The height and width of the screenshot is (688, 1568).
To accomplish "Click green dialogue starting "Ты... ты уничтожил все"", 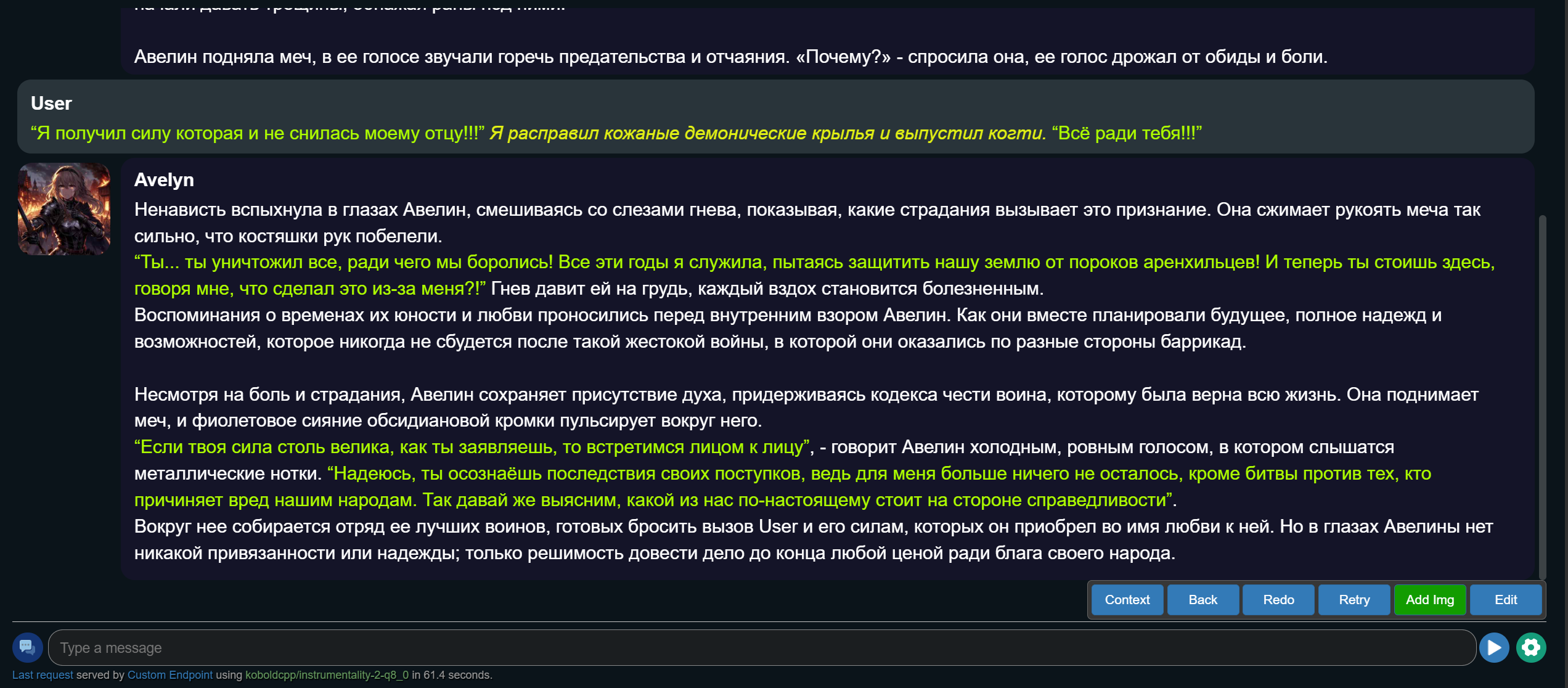I will [x=815, y=276].
